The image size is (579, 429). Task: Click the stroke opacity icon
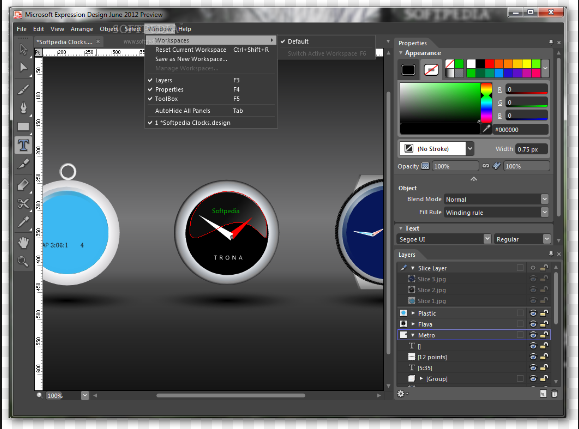(x=497, y=166)
